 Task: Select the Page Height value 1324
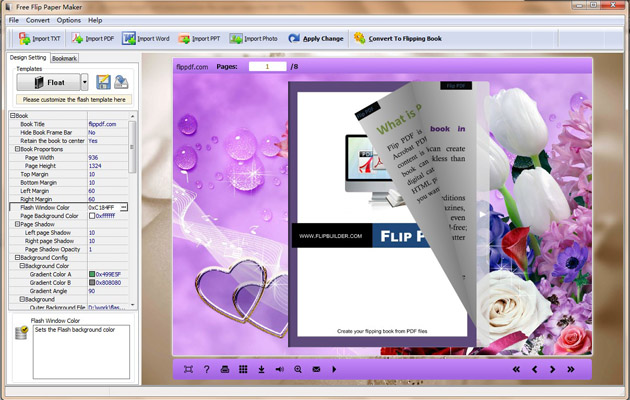pos(95,166)
